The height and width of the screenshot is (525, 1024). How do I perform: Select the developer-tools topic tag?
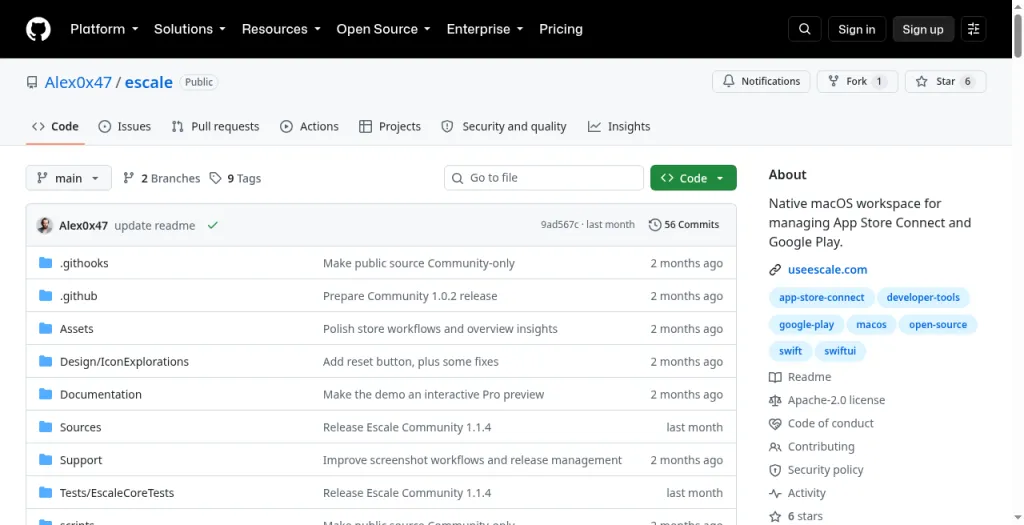[x=923, y=298]
